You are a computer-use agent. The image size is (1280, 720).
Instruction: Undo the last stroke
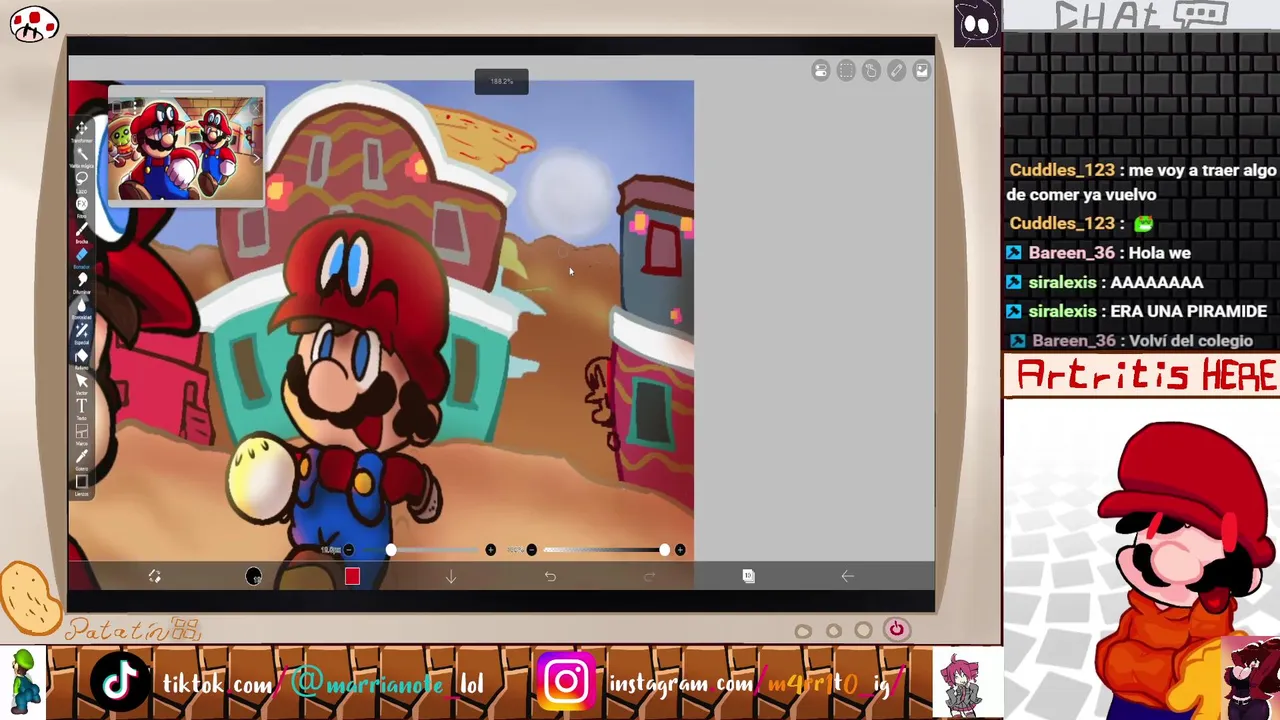pos(550,577)
